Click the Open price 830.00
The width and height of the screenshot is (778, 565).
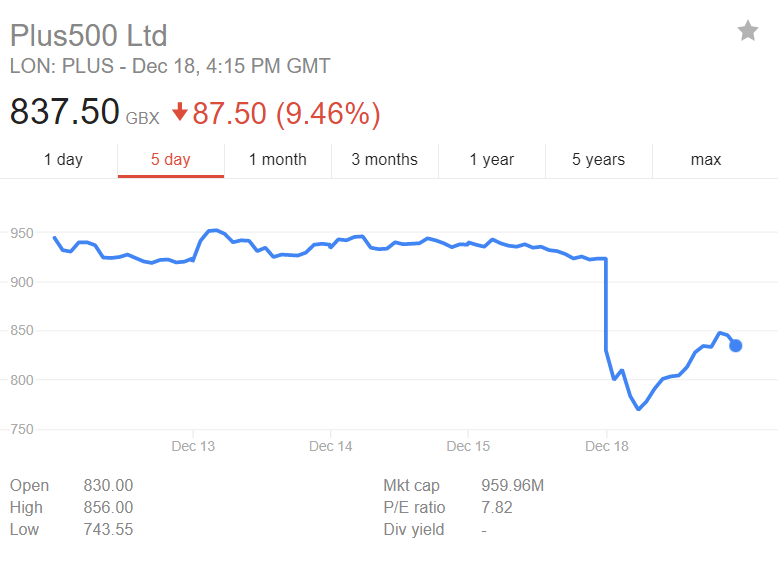click(108, 485)
